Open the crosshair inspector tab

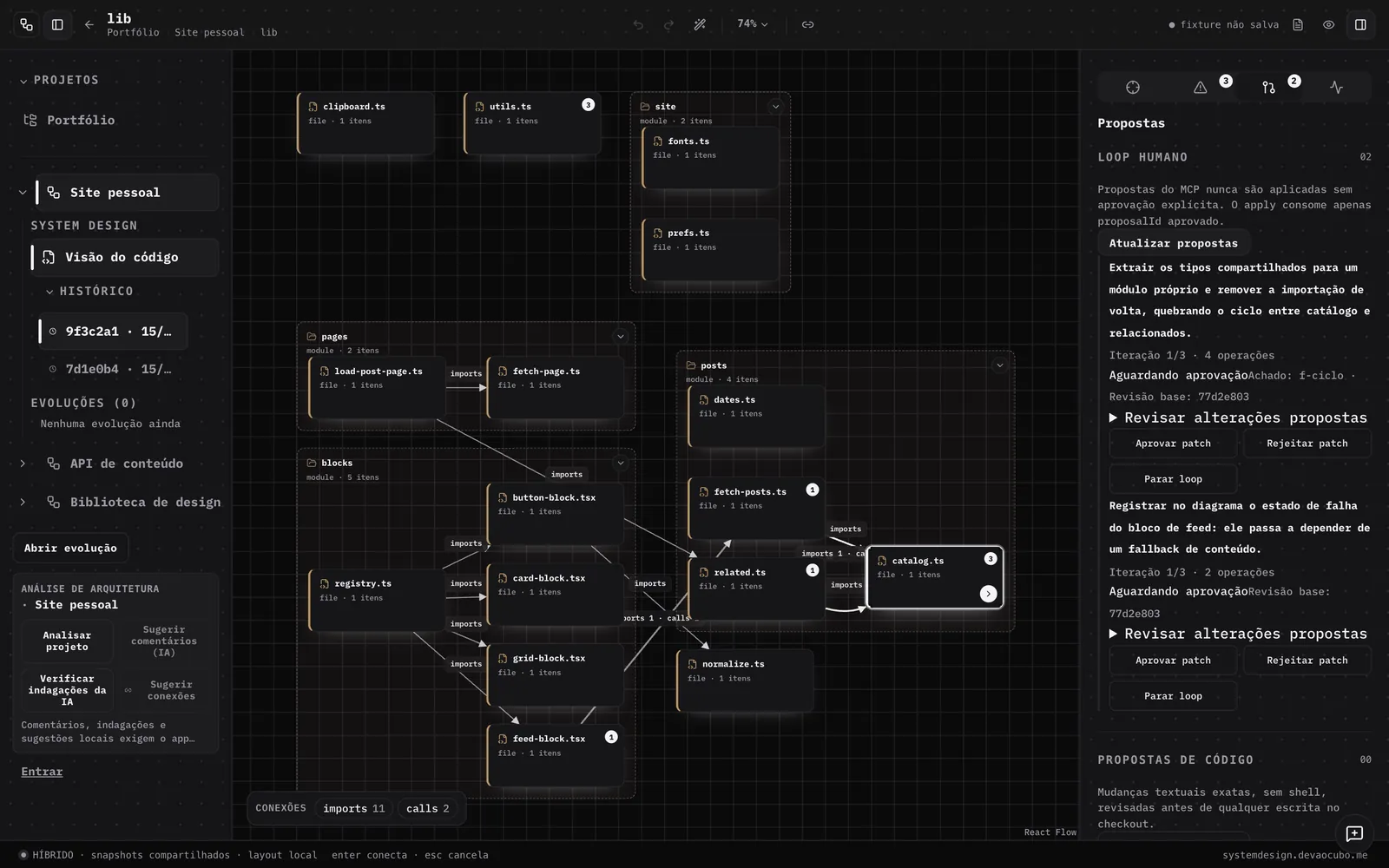pos(1133,87)
